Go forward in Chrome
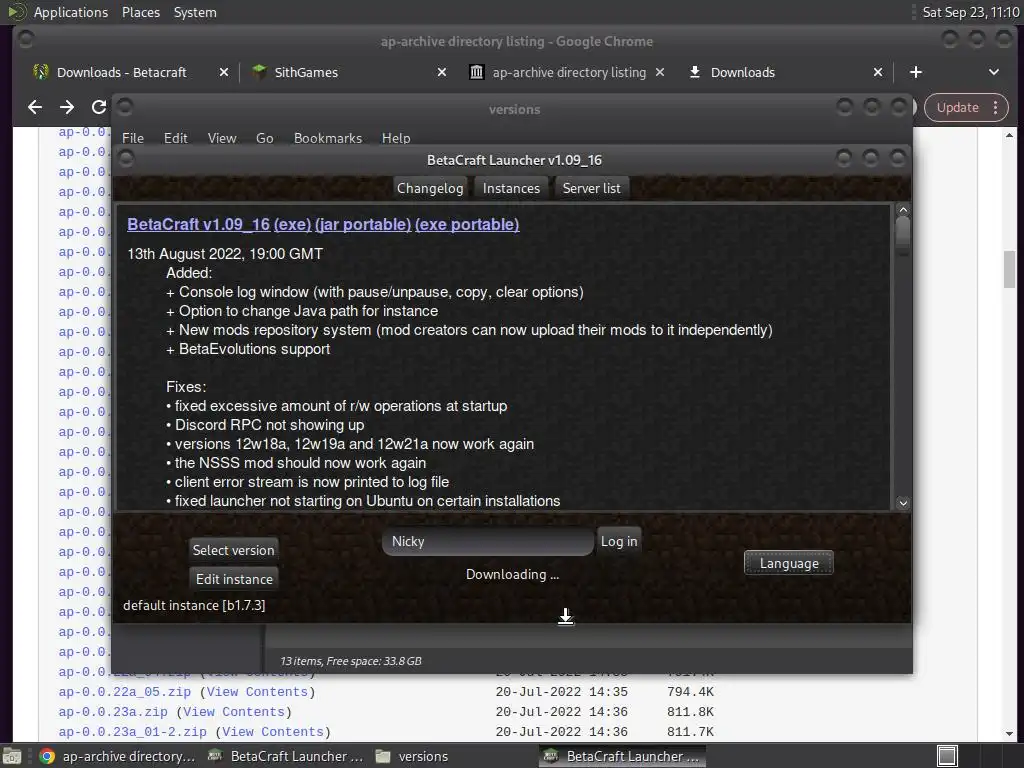This screenshot has width=1024, height=768. (67, 107)
